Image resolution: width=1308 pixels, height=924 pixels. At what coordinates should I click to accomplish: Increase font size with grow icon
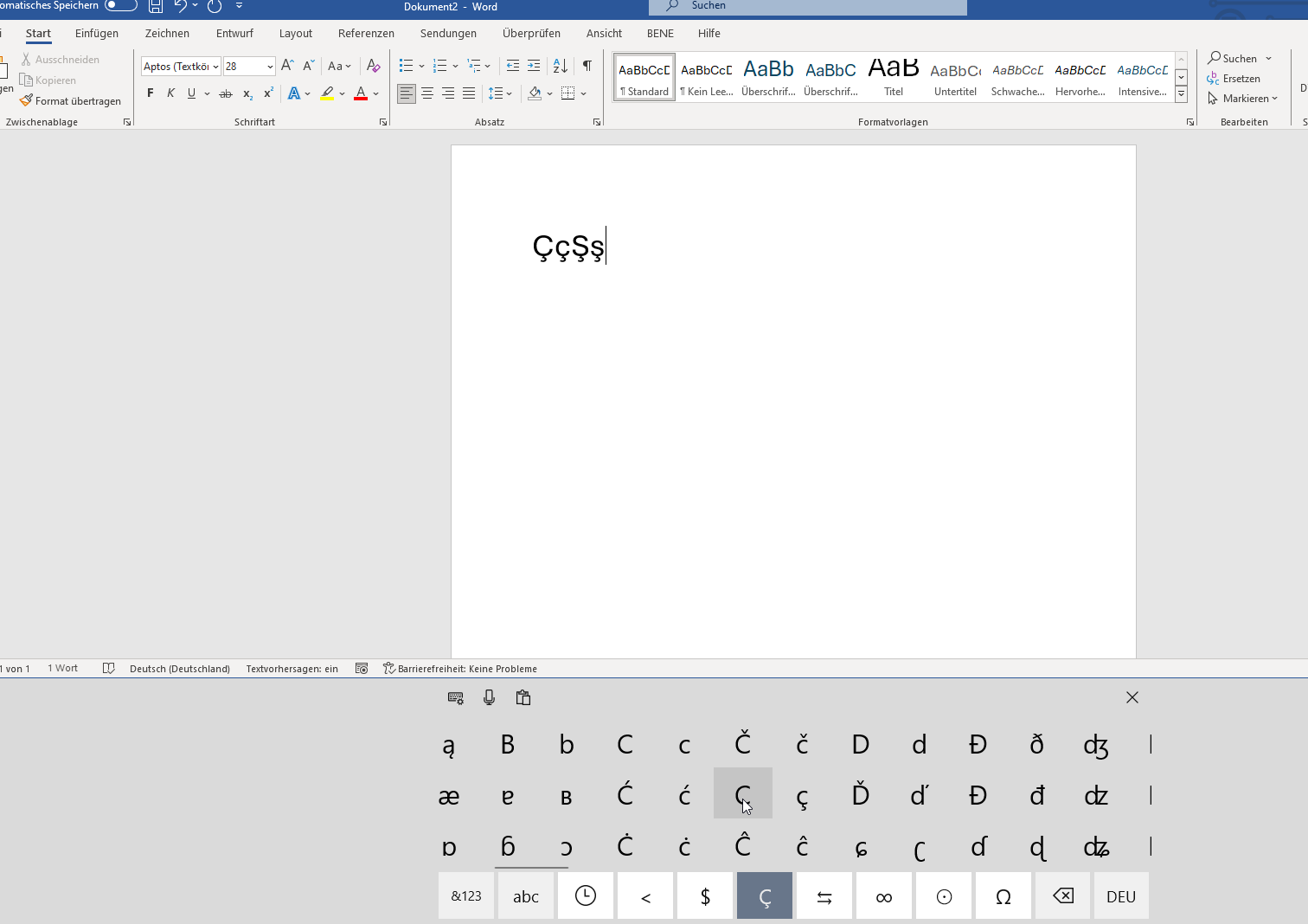[288, 66]
